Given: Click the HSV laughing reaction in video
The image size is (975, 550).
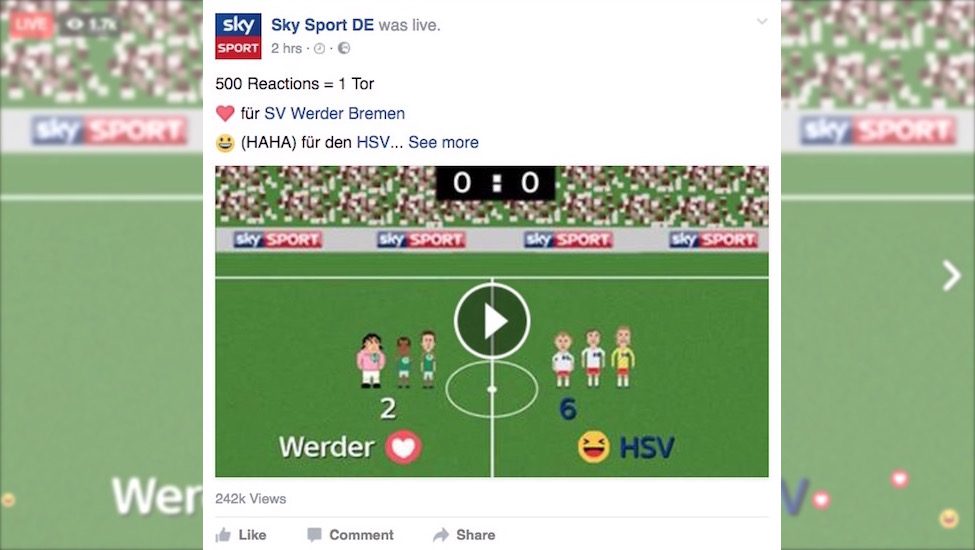Looking at the screenshot, I should click(x=593, y=447).
